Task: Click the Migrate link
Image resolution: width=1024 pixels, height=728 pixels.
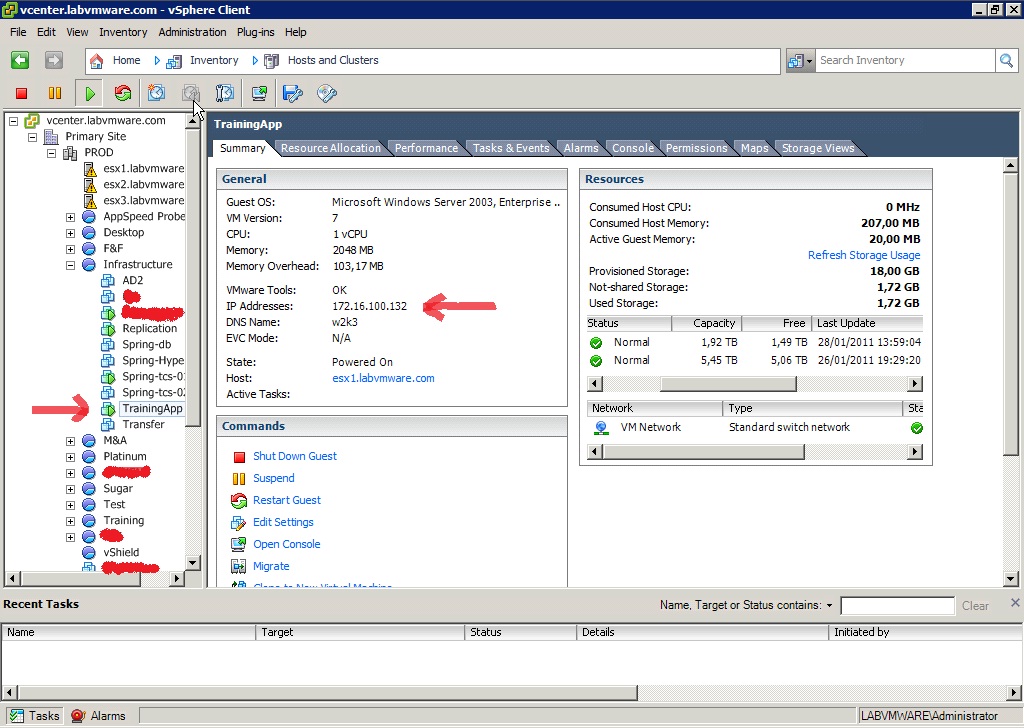Action: [271, 566]
